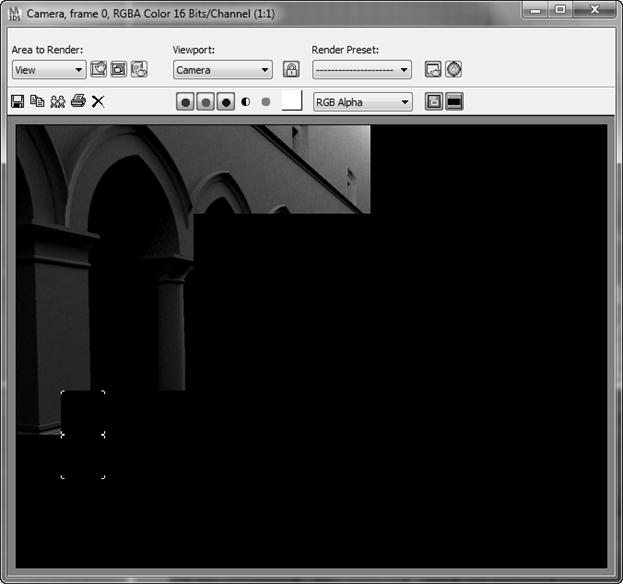Toggle the green color channel
The height and width of the screenshot is (584, 623).
pos(205,102)
